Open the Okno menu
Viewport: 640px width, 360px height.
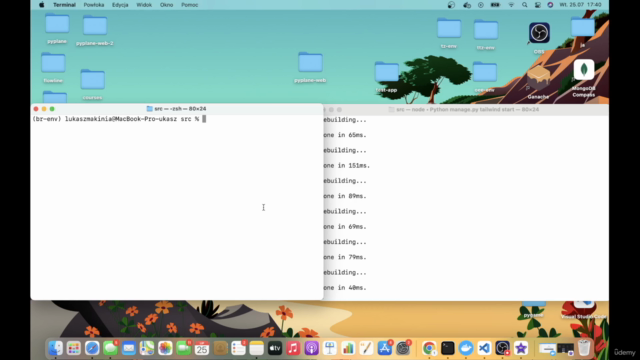point(166,5)
